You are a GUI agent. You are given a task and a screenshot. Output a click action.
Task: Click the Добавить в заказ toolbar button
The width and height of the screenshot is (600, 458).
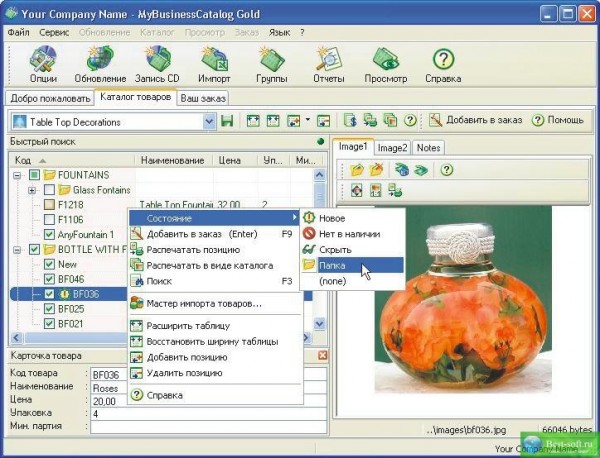pos(475,120)
